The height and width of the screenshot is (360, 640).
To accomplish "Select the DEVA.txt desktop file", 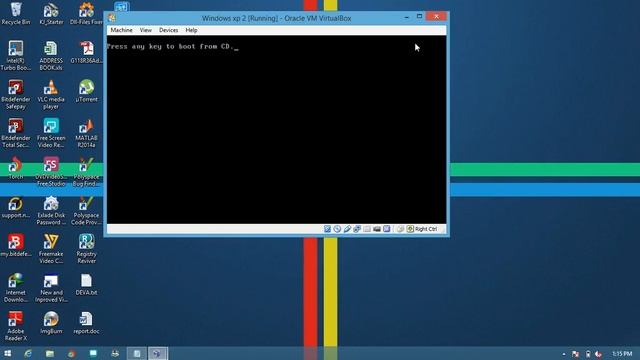I will click(x=87, y=284).
